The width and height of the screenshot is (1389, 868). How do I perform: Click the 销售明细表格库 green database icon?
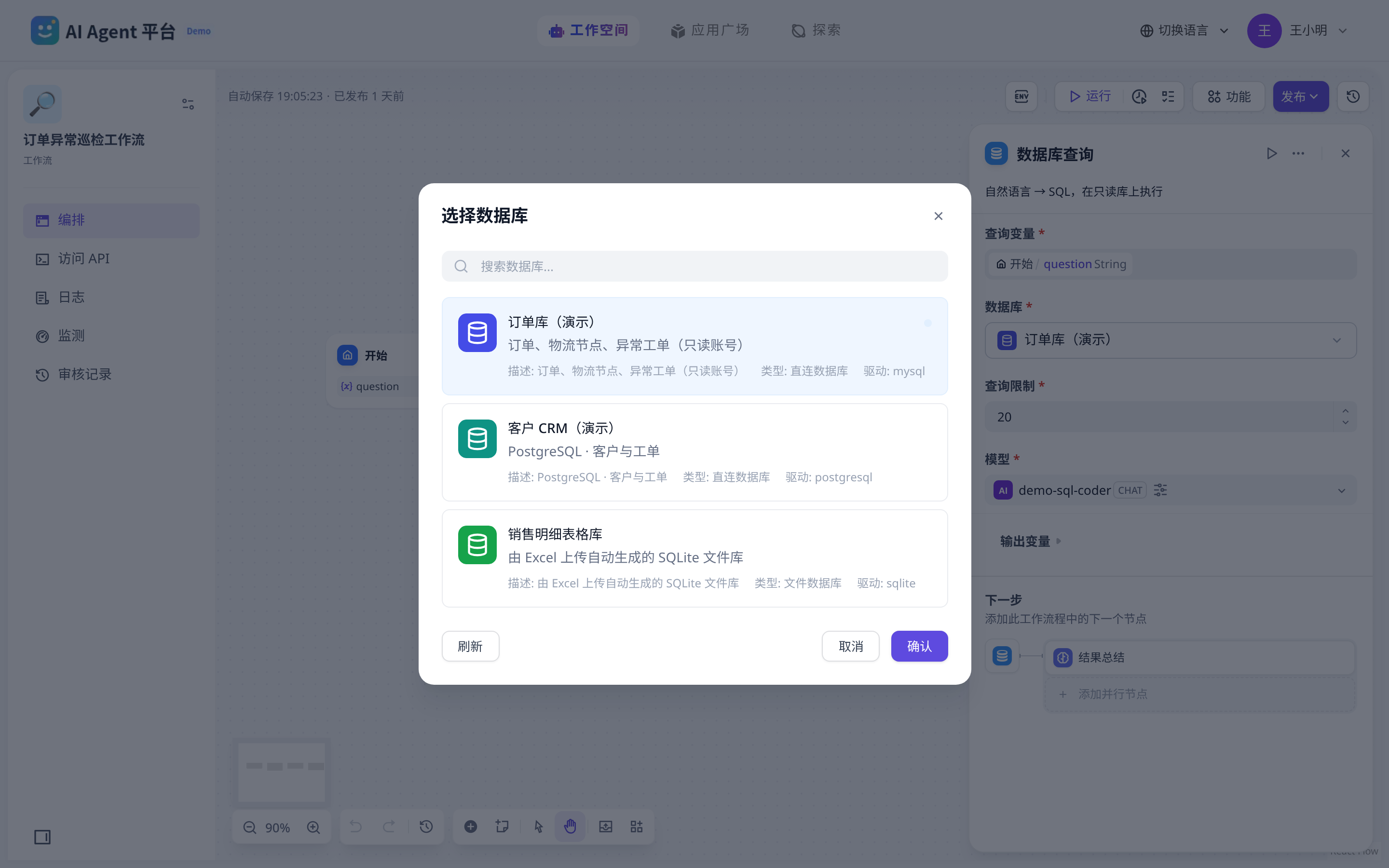point(477,545)
